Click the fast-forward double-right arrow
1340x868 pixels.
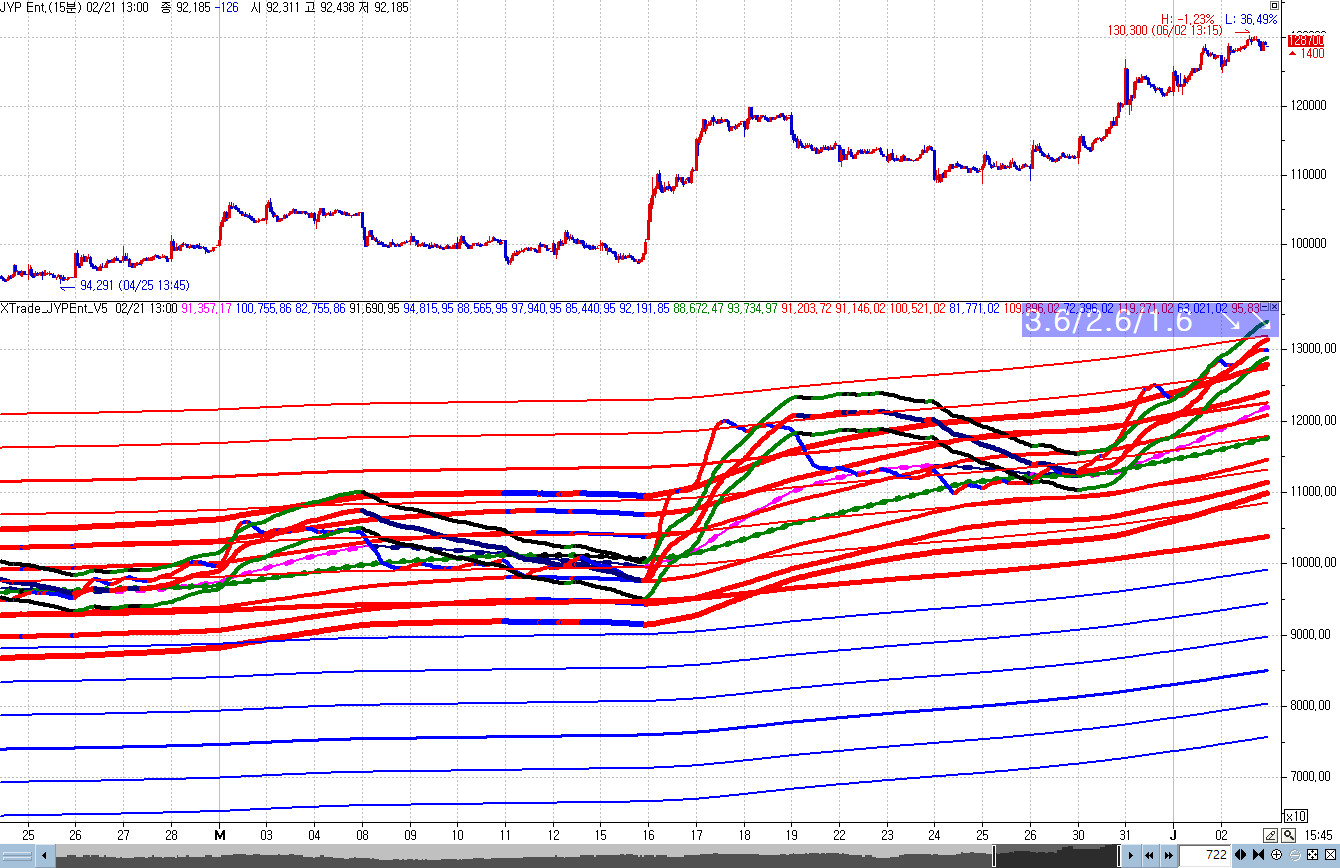(x=1168, y=855)
